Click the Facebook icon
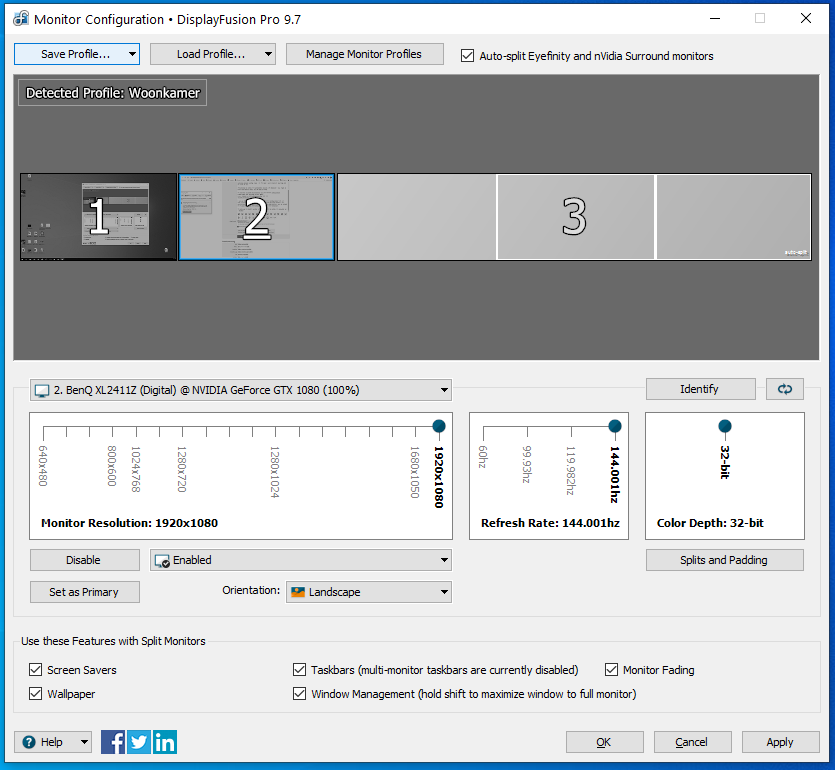Screen dimensions: 835x770 113,742
